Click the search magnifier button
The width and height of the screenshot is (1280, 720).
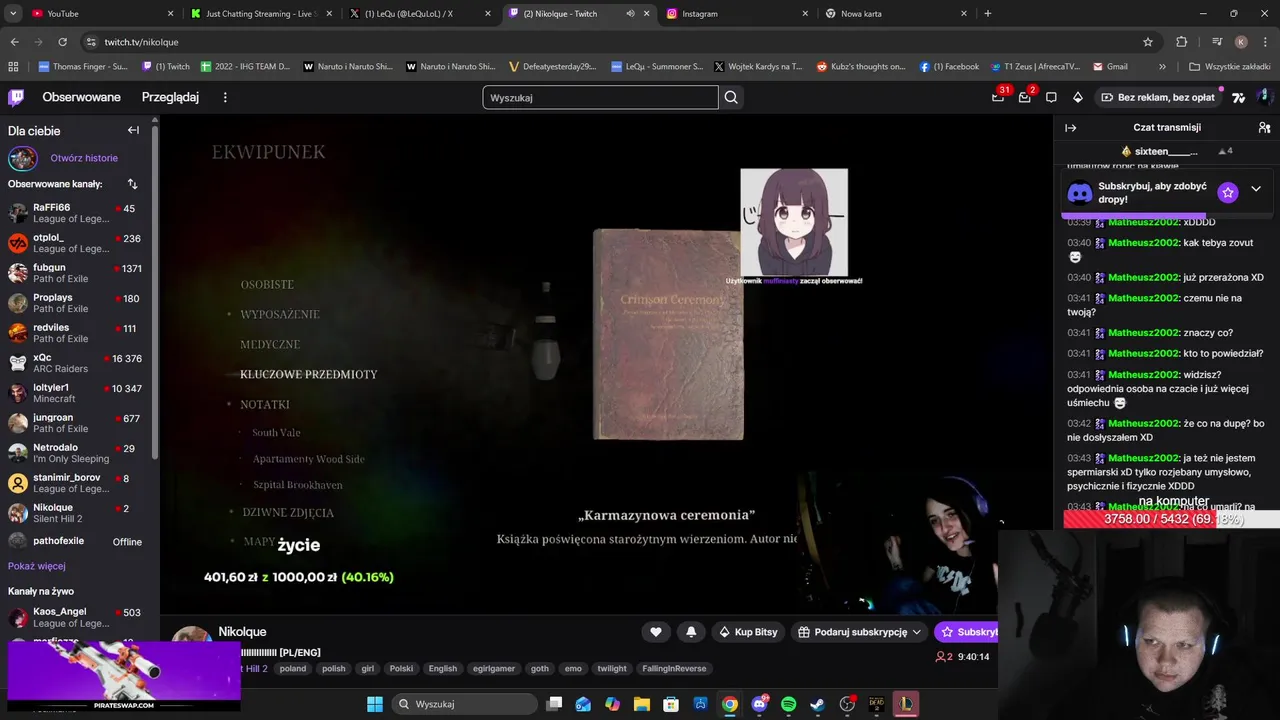731,97
